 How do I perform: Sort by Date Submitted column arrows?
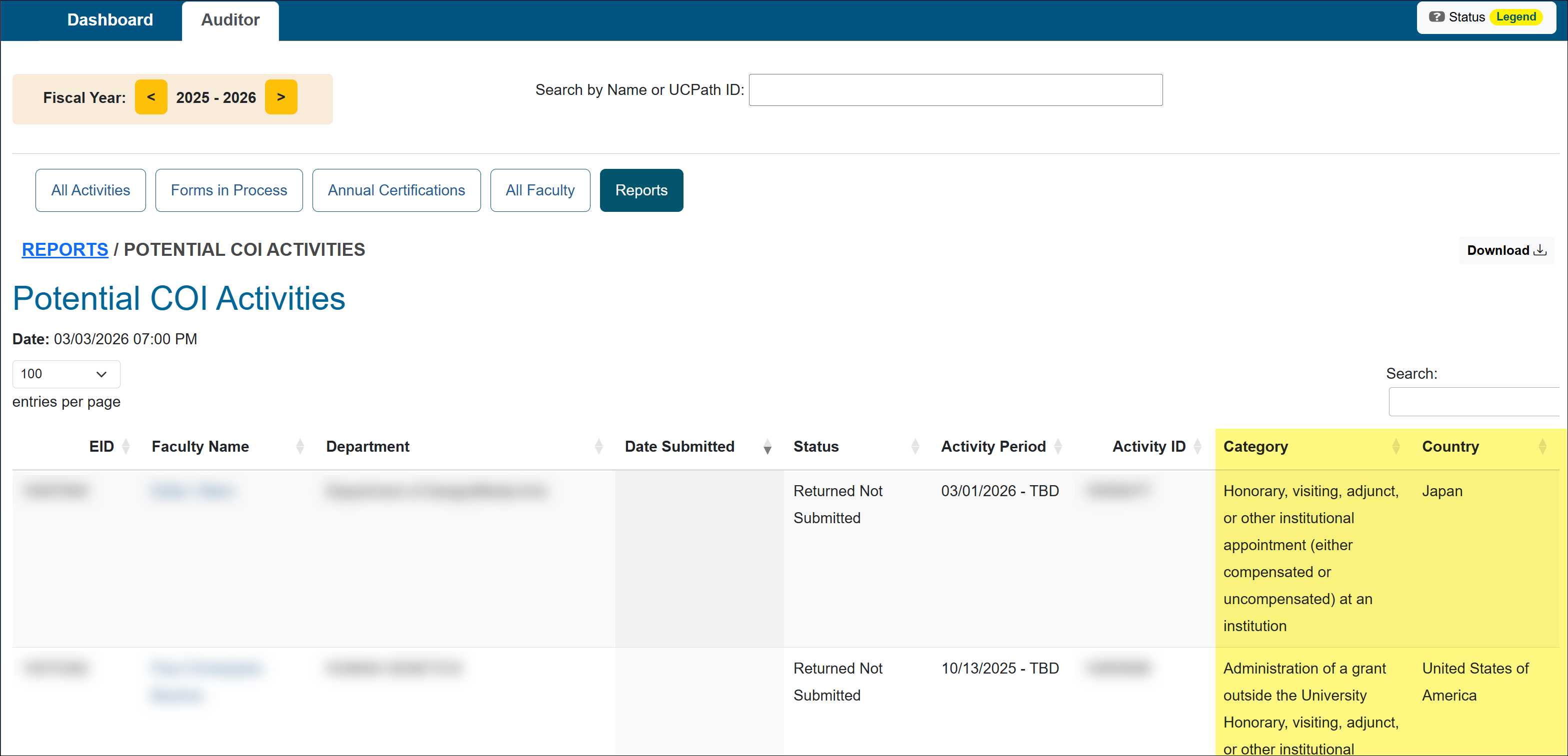pos(767,446)
